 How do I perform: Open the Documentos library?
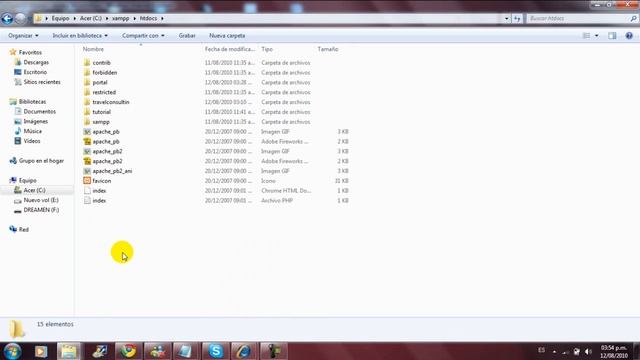[40, 111]
